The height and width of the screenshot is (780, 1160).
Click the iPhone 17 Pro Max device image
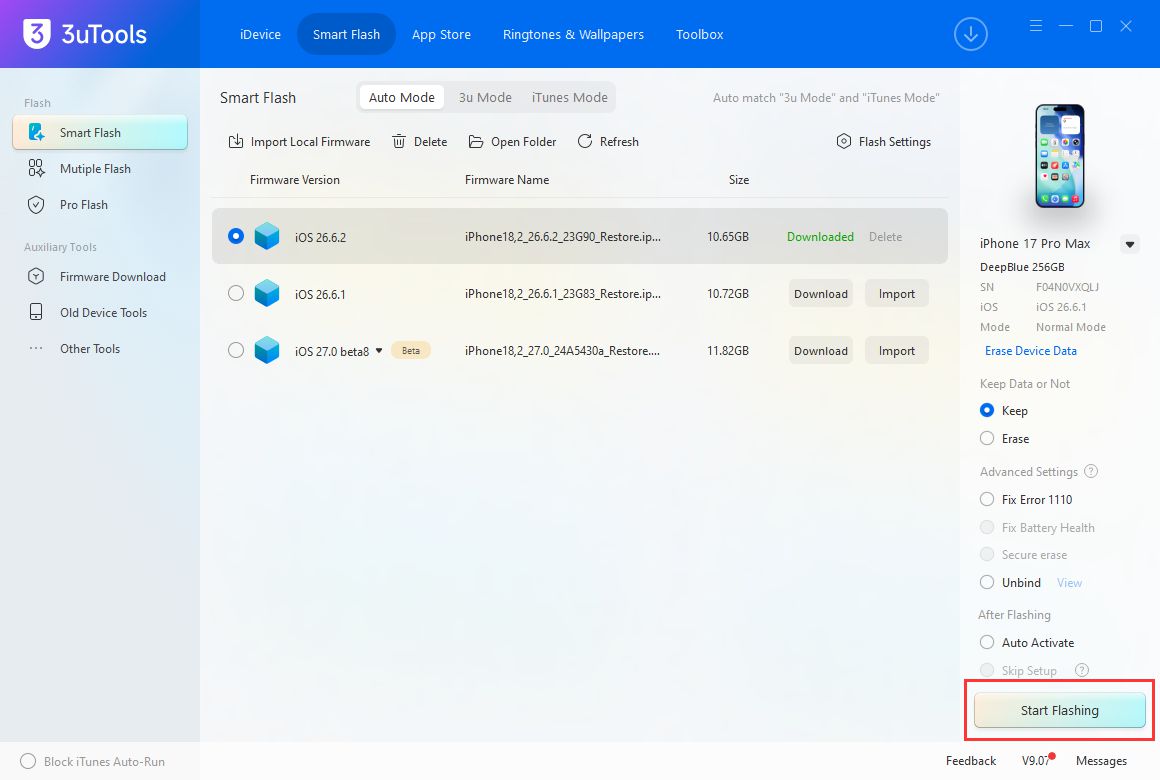point(1060,156)
